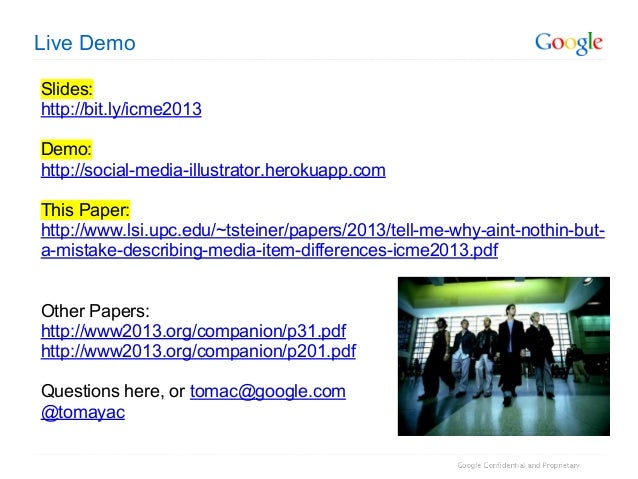This screenshot has width=638, height=479.
Task: Click the highlighted Slides: label
Action: pyautogui.click(x=67, y=89)
